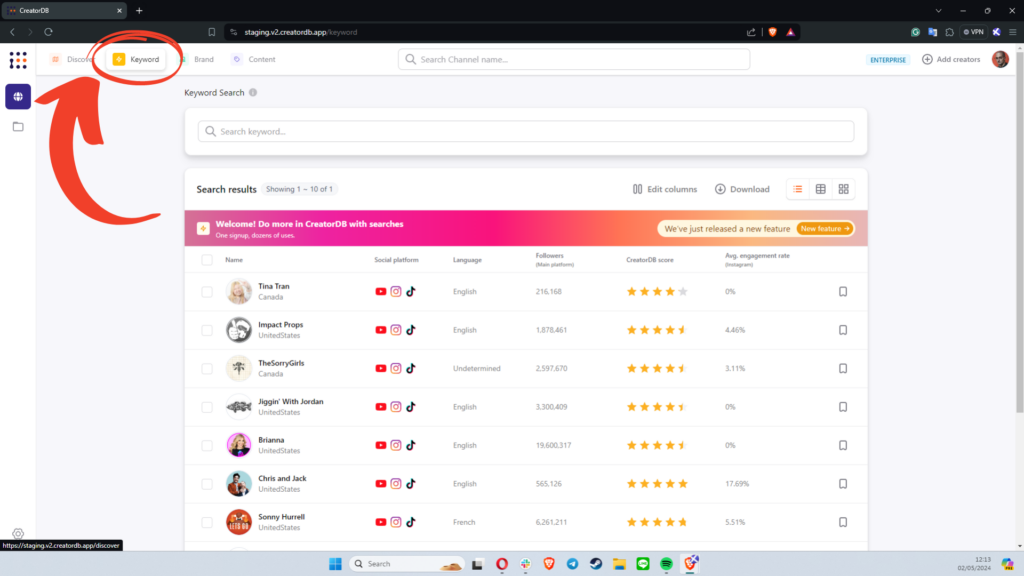Open Telegram from the taskbar
Screen dimensions: 1024x576
coord(572,564)
